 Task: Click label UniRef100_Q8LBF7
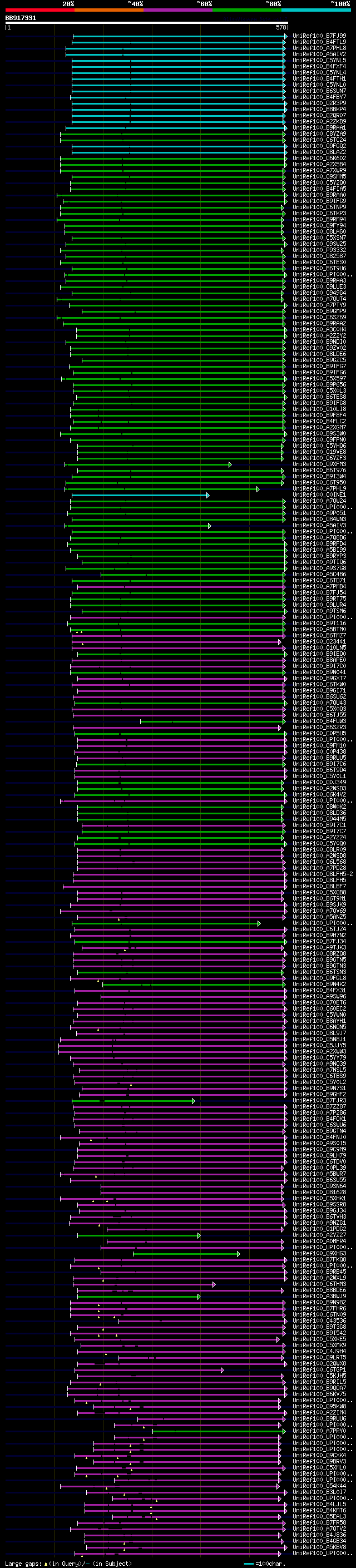[319, 887]
